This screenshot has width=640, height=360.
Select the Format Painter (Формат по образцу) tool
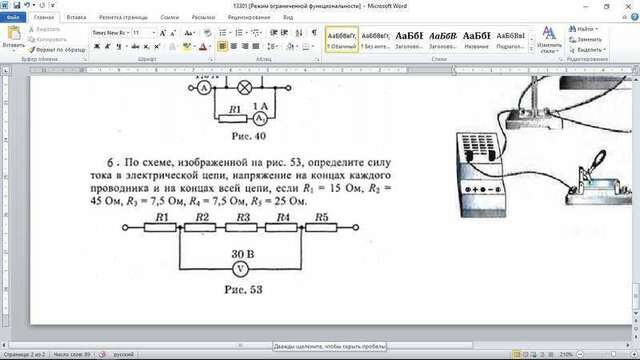click(57, 50)
